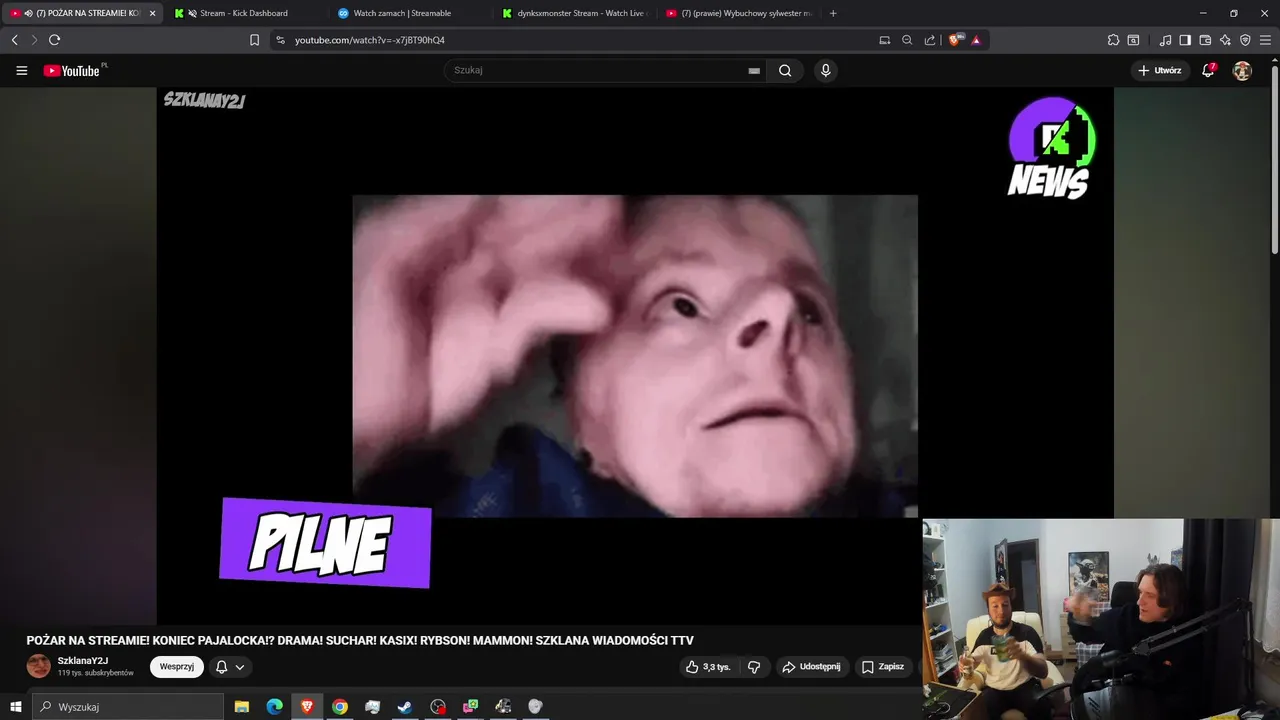Image resolution: width=1280 pixels, height=720 pixels.
Task: Open the Windows Start menu
Action: pos(15,707)
